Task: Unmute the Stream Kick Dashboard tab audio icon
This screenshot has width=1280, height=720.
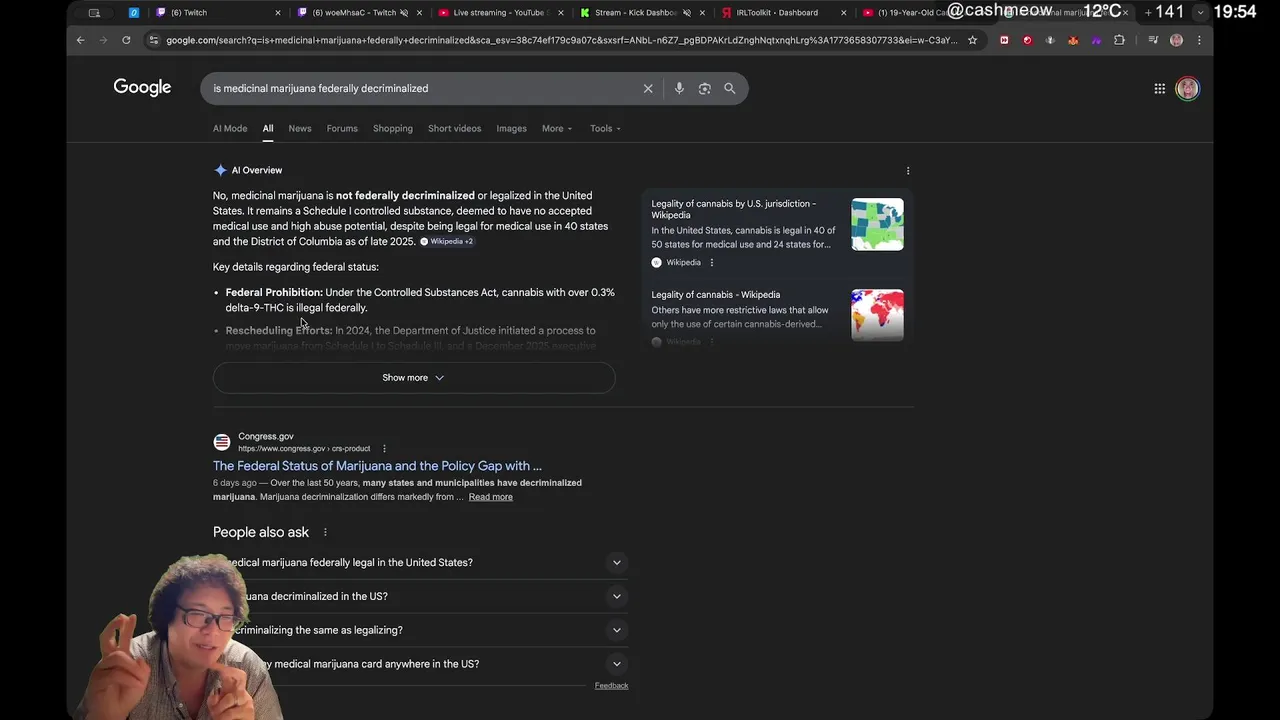Action: coord(686,13)
